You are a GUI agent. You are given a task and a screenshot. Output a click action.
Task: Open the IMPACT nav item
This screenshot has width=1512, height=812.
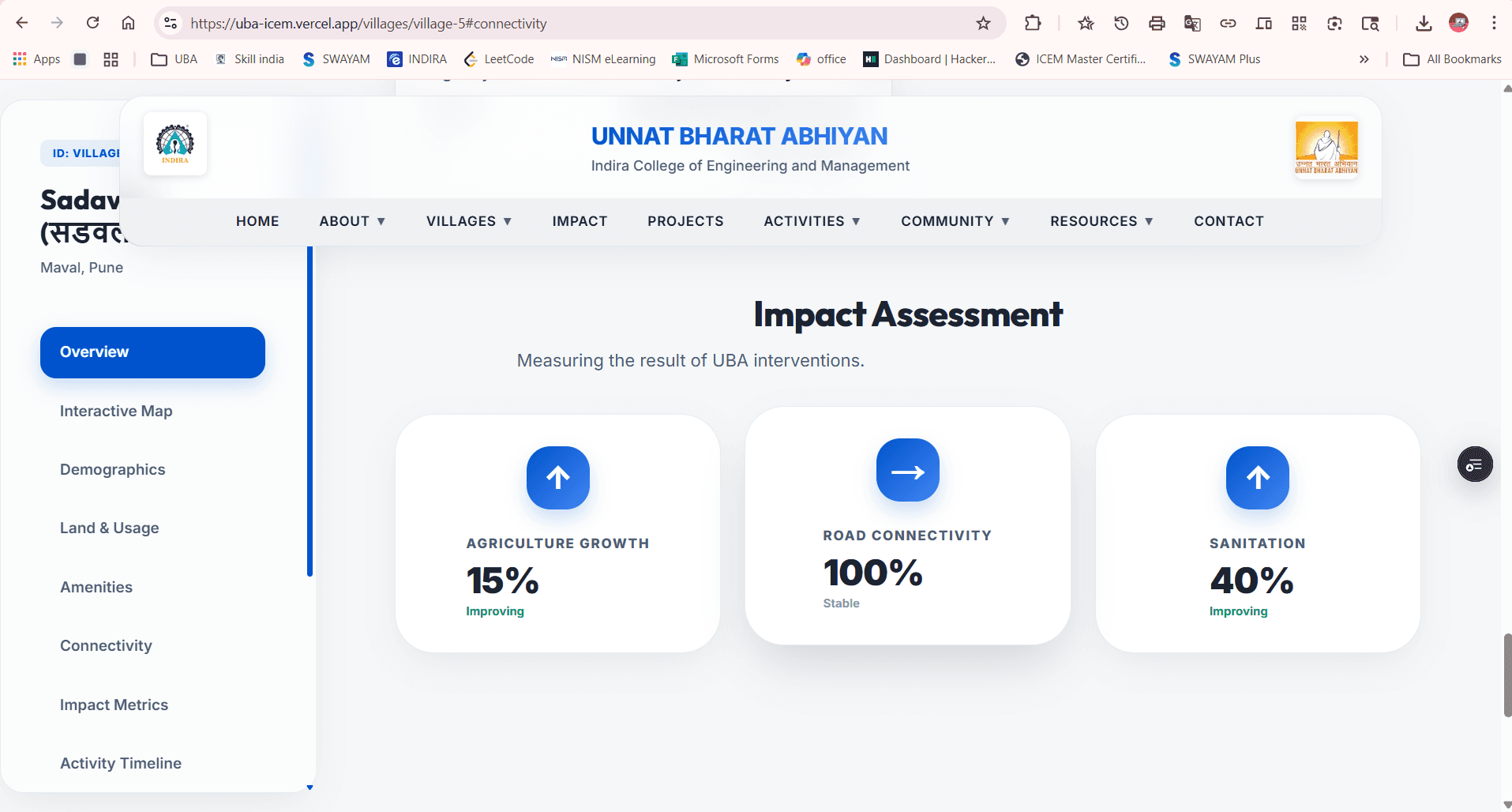(x=580, y=221)
